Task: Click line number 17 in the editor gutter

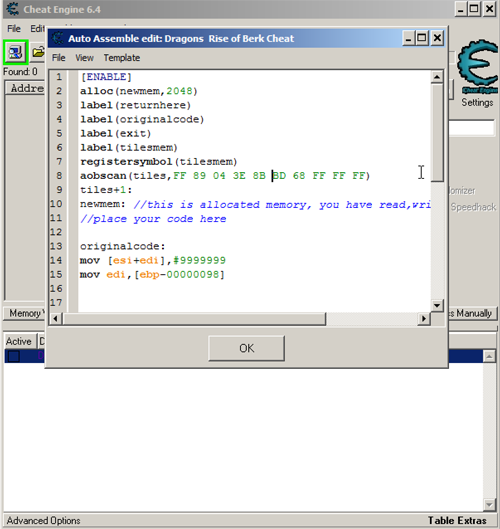Action: point(56,303)
